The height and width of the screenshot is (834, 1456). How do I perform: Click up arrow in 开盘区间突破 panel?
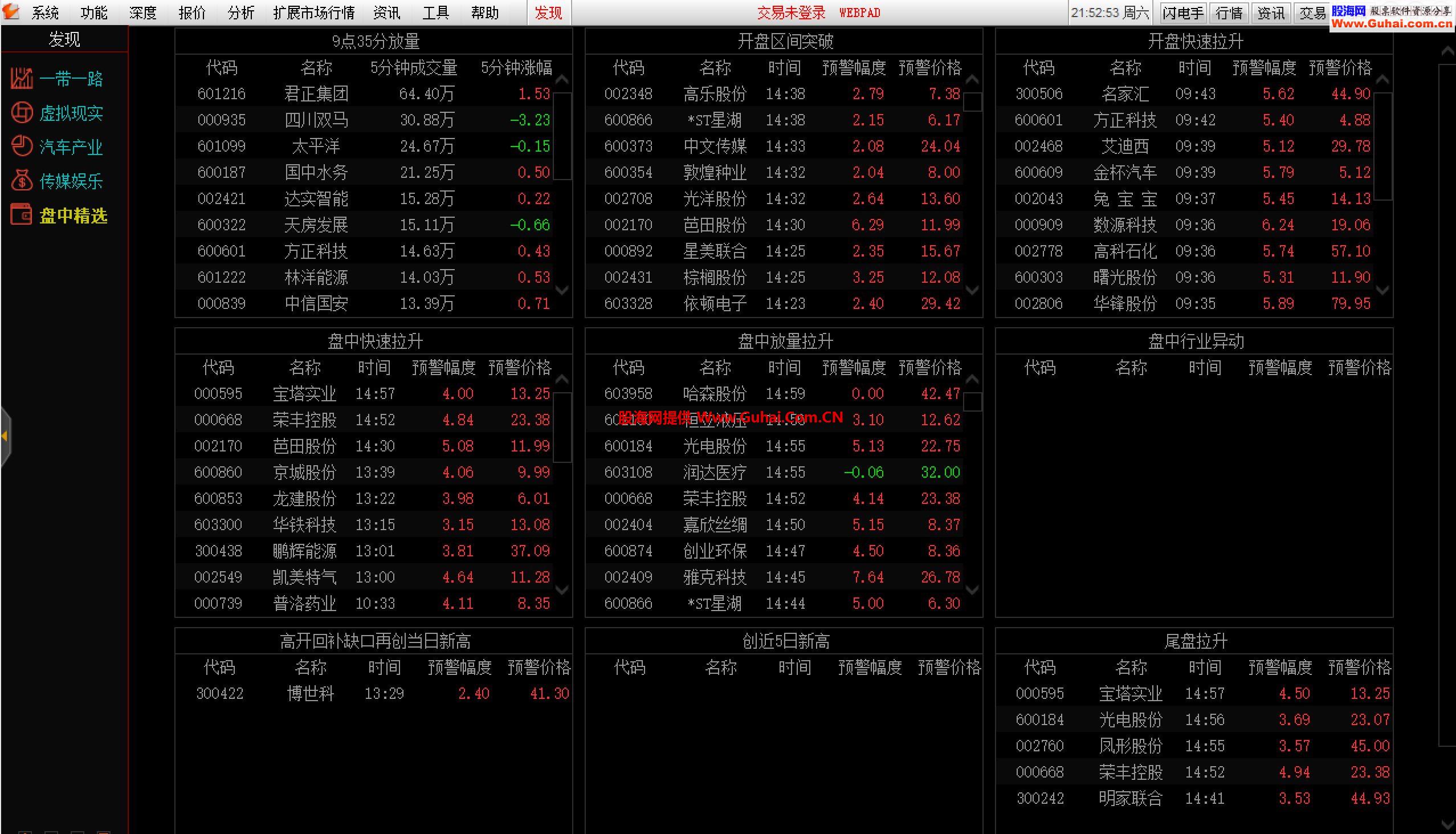972,80
